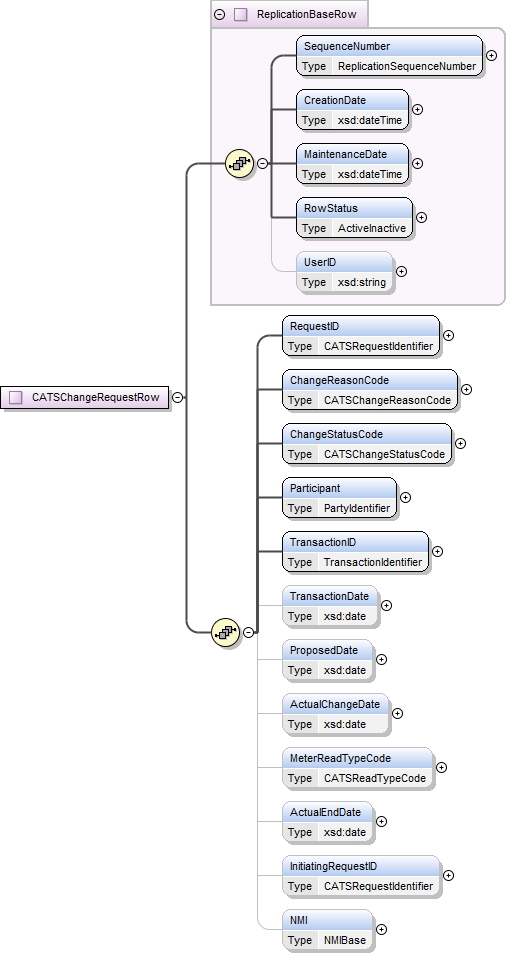Select the SequenceNumber element box

pyautogui.click(x=389, y=55)
